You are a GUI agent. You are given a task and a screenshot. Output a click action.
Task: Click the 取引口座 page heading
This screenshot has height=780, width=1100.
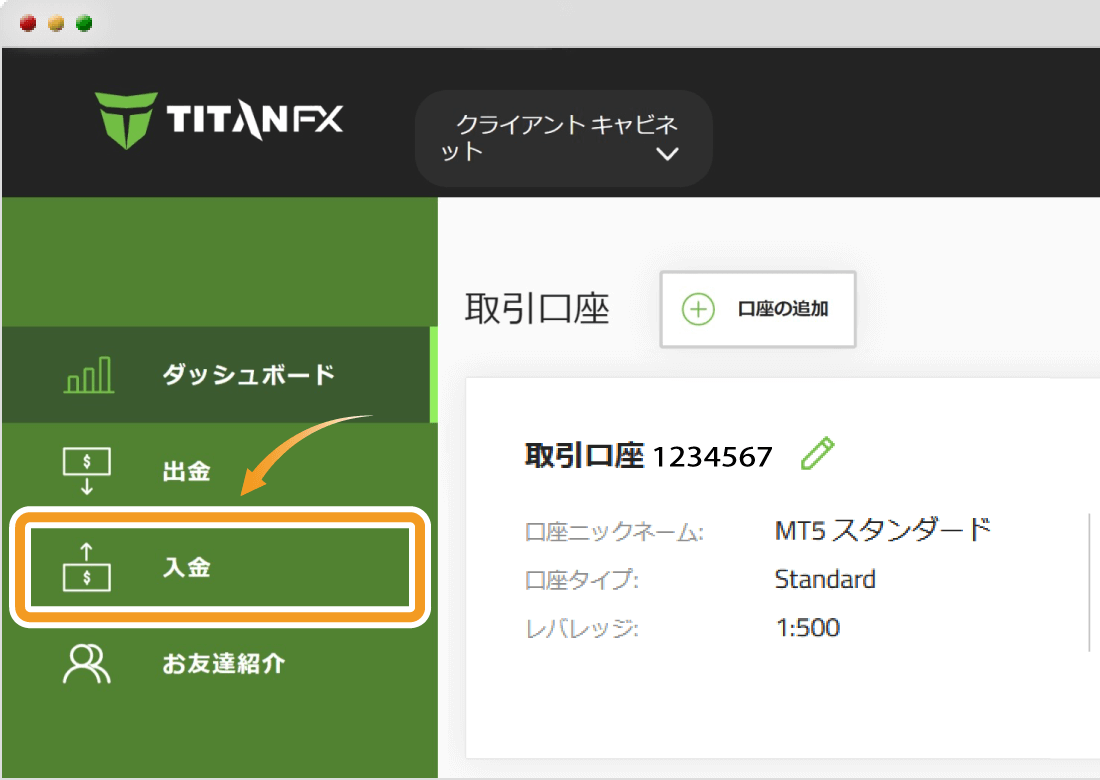(537, 309)
